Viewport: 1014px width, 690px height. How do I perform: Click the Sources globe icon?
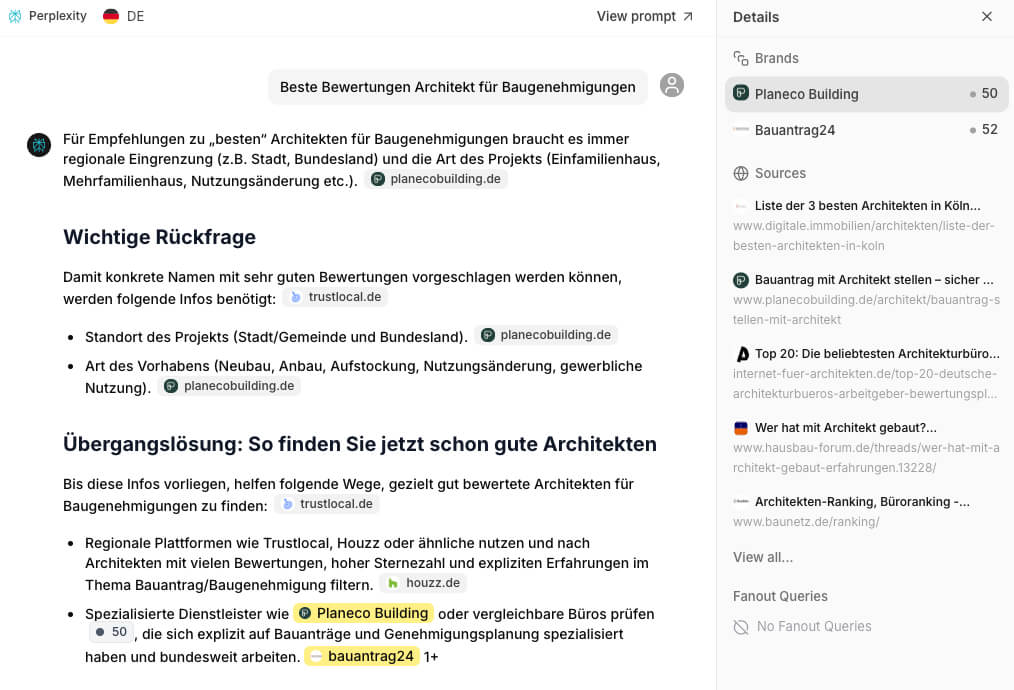(741, 173)
